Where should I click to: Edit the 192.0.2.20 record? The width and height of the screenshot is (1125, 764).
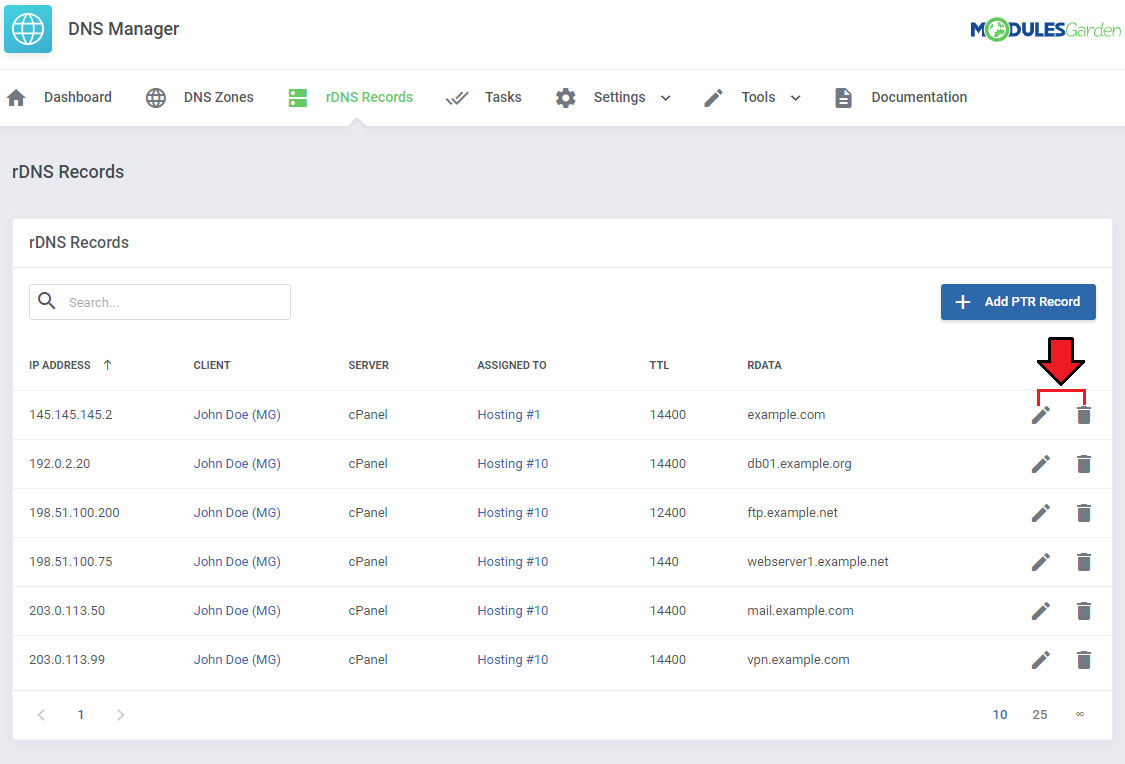(x=1041, y=464)
